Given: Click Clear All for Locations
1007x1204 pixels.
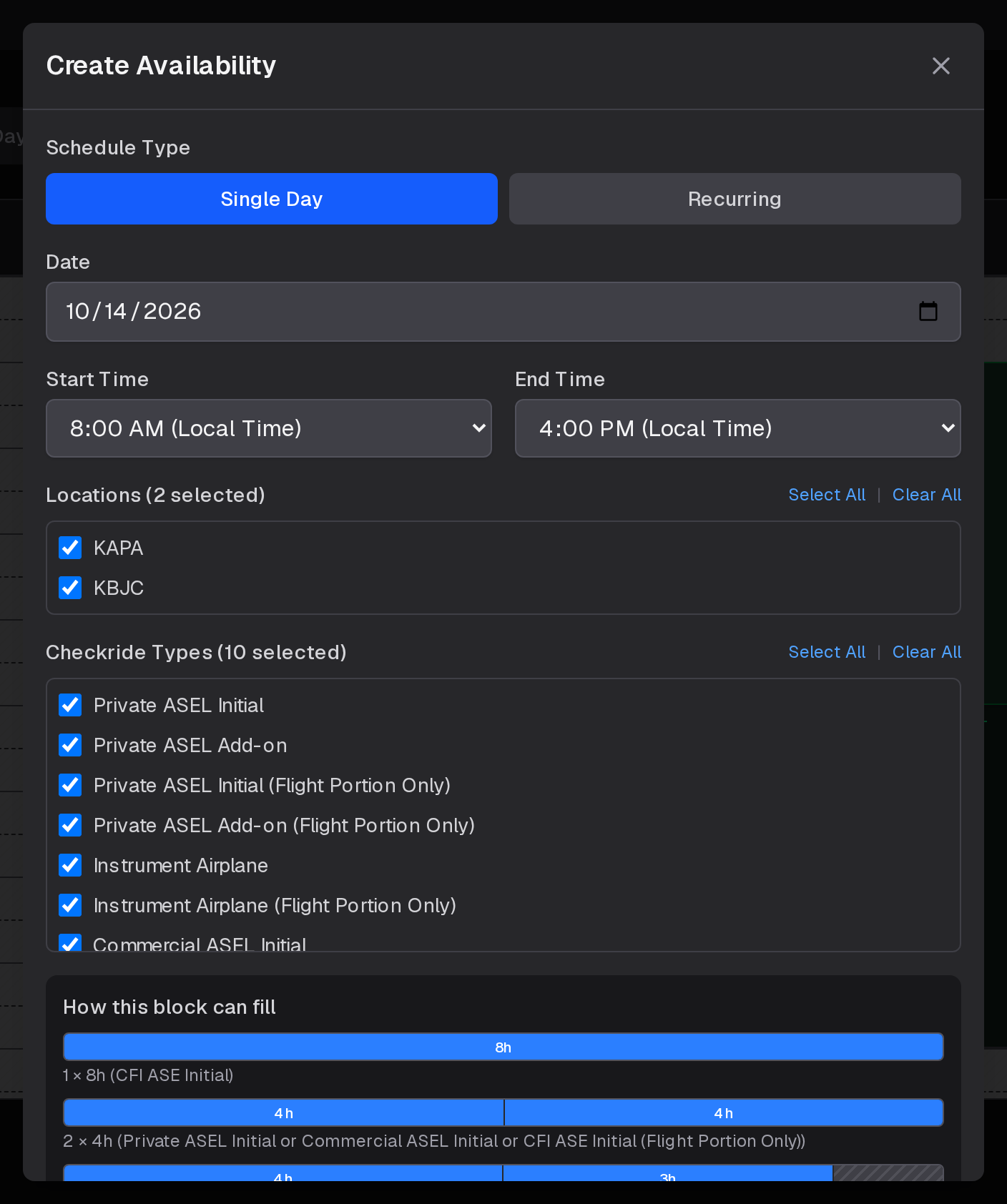Looking at the screenshot, I should (927, 495).
